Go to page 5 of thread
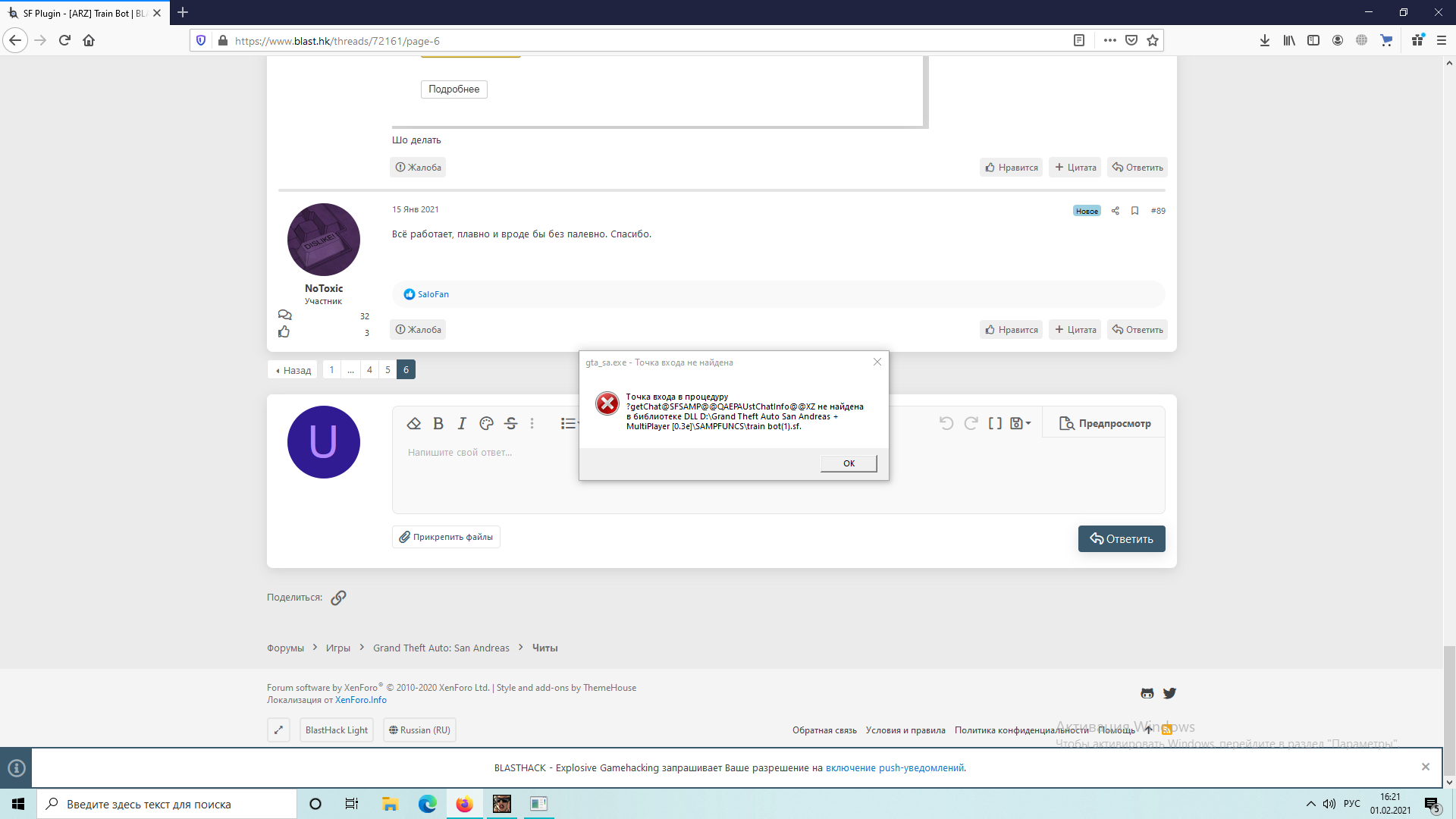Screen dimensions: 1456x819 (388, 369)
